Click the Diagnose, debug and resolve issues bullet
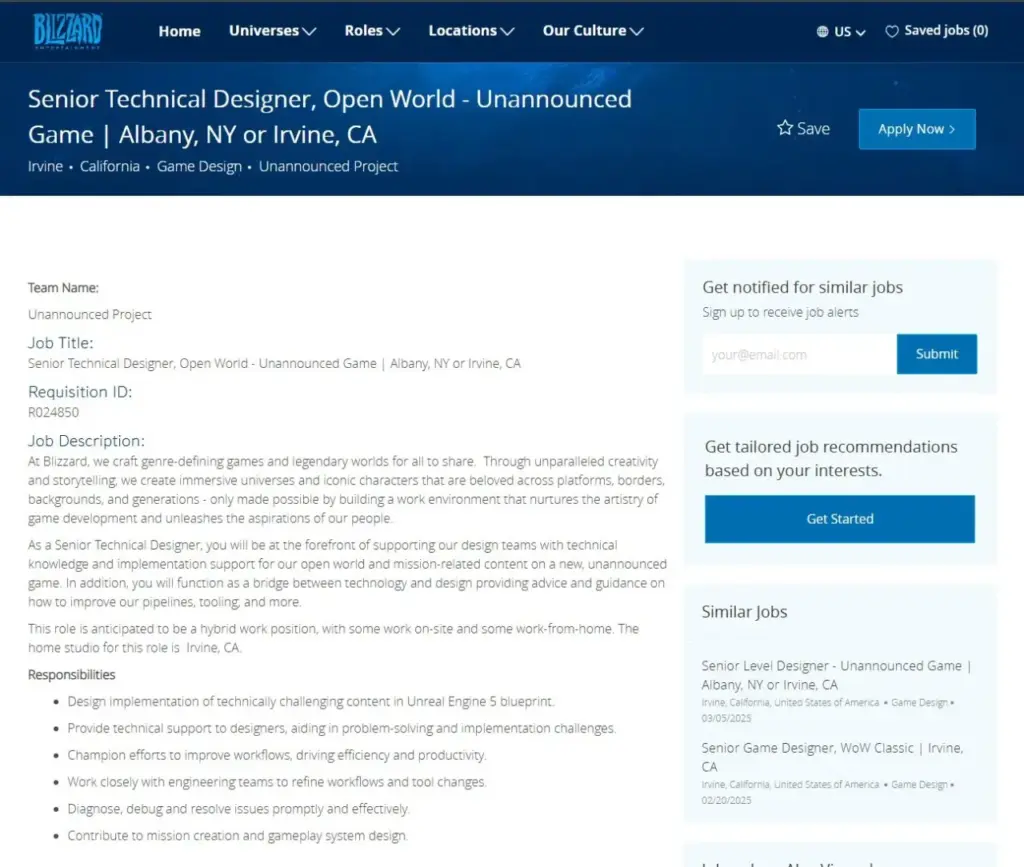Viewport: 1024px width, 867px height. click(238, 809)
